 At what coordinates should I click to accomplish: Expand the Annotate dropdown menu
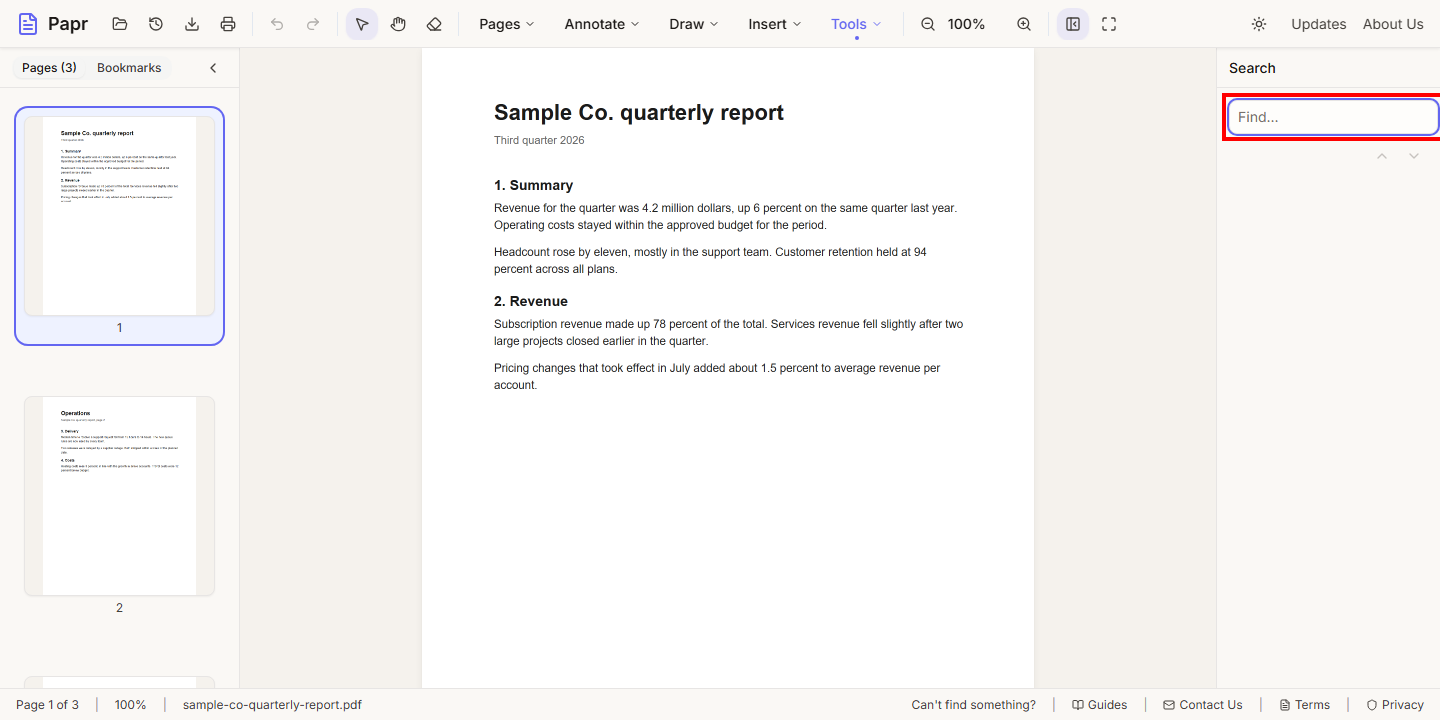(602, 24)
